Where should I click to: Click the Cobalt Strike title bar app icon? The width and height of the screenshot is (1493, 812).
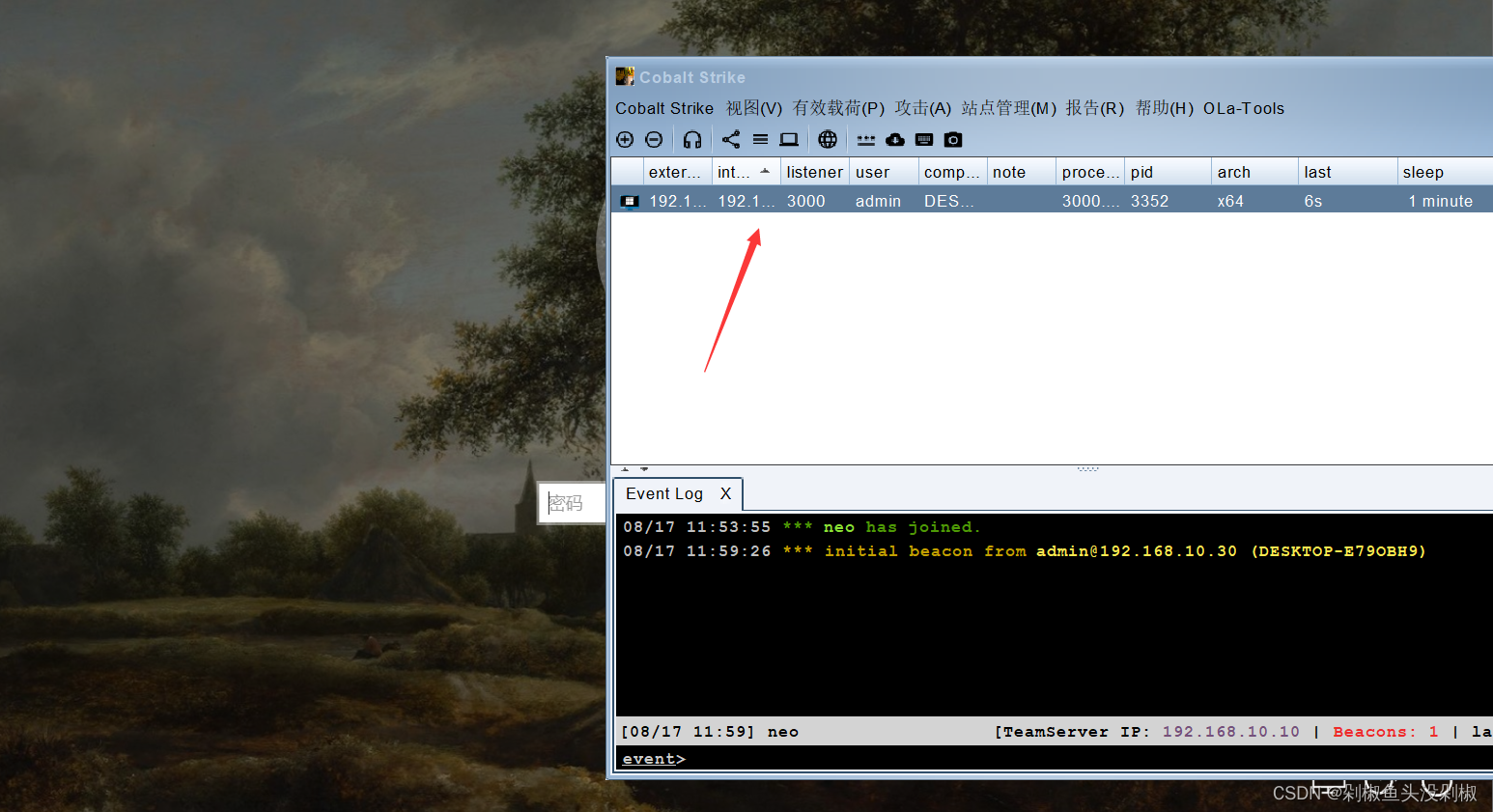(625, 76)
